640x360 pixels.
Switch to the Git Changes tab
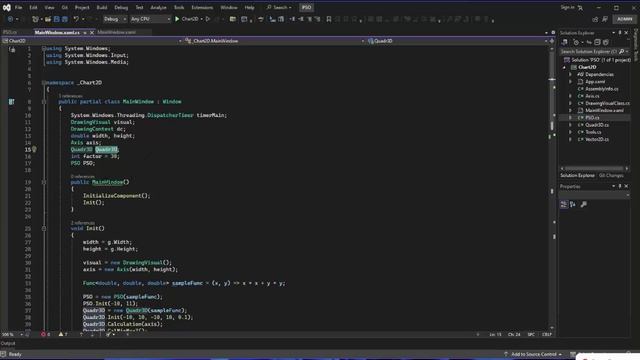pyautogui.click(x=611, y=176)
